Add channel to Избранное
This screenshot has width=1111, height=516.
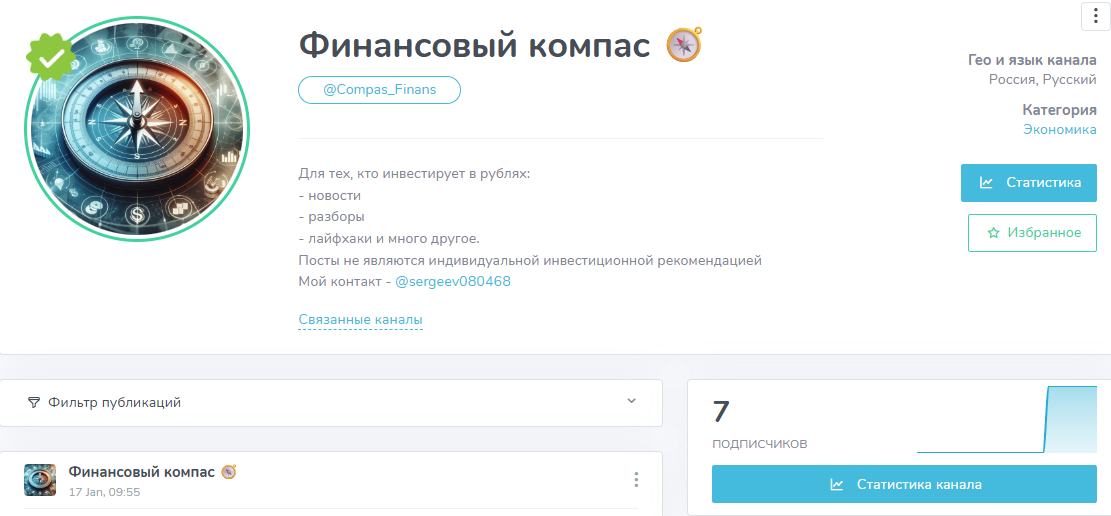1032,233
